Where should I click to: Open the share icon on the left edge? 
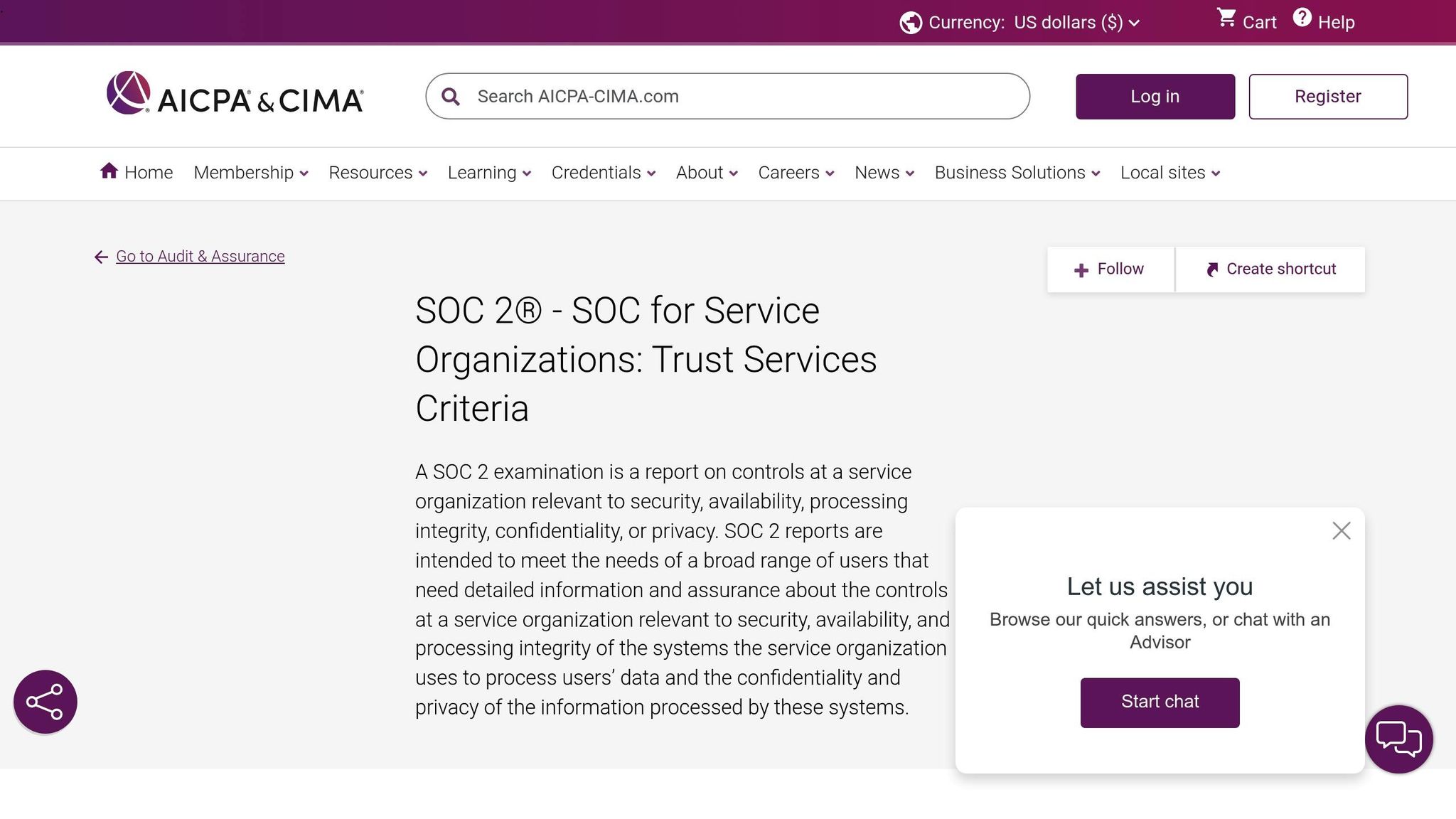[45, 701]
